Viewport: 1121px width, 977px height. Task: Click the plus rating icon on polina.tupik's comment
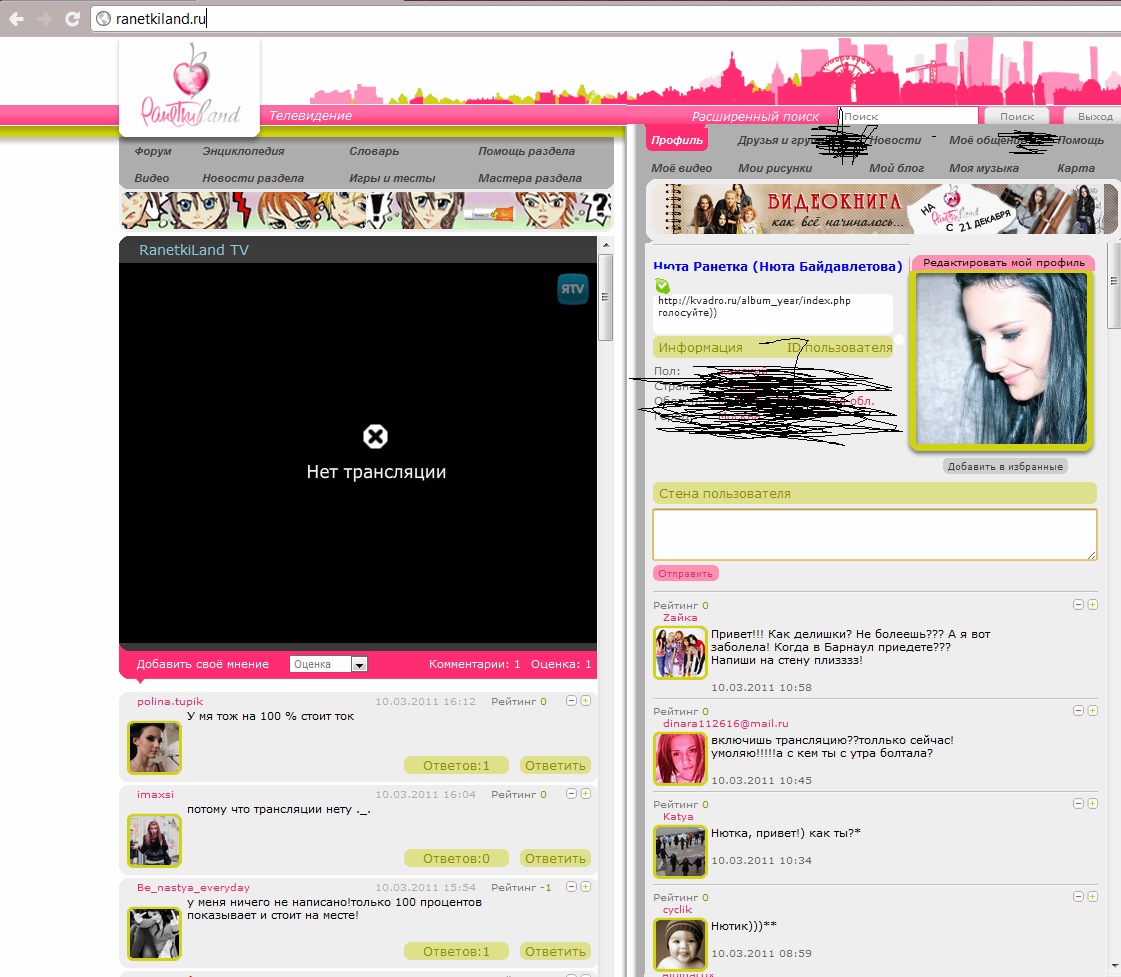tap(586, 701)
